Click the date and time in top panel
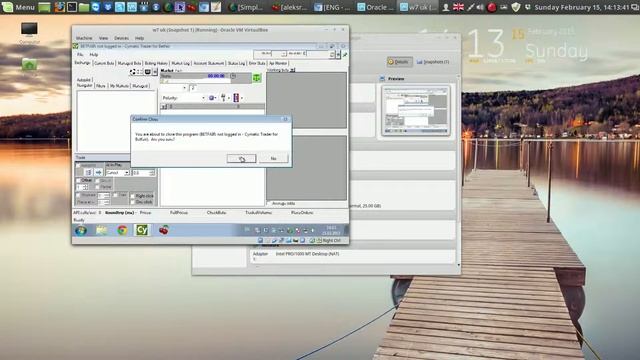 pyautogui.click(x=582, y=7)
